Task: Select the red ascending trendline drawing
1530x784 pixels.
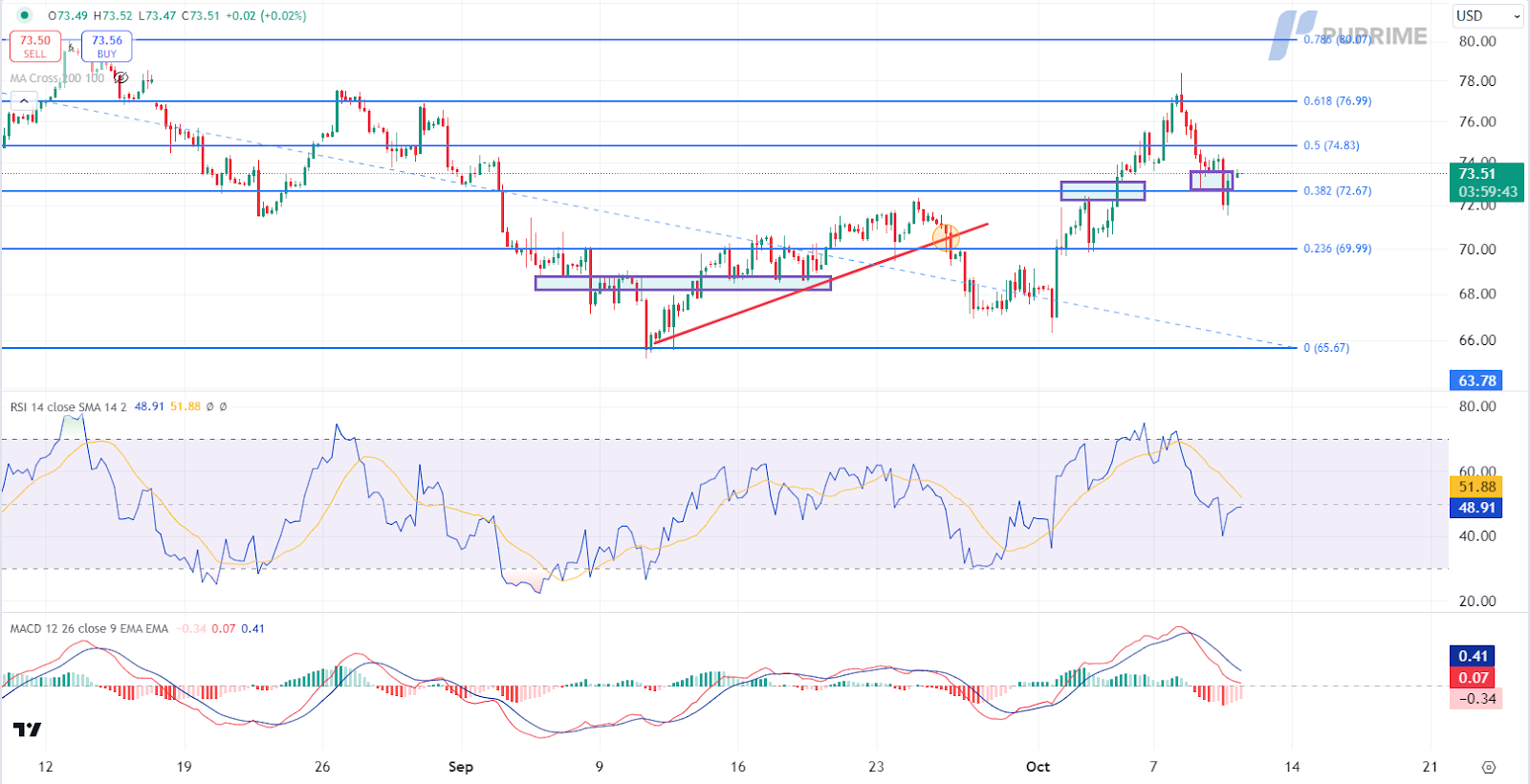Action: 820,284
